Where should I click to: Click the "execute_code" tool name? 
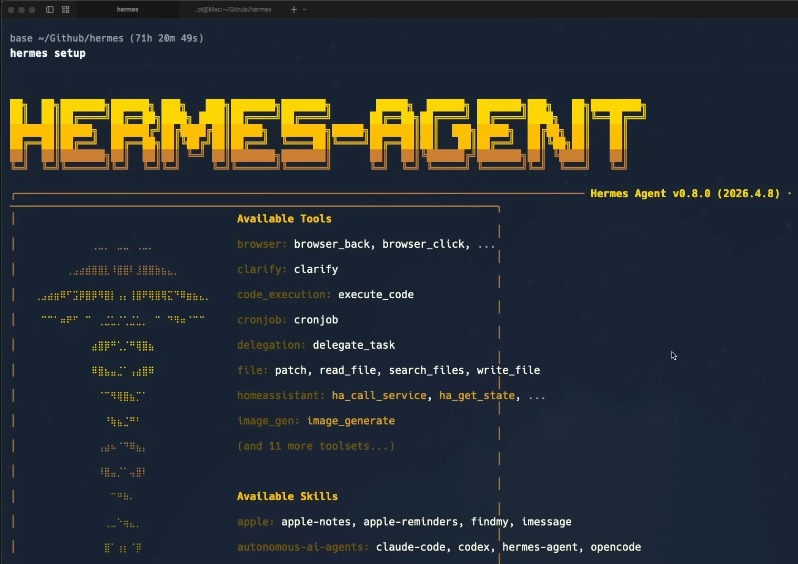[x=375, y=295]
